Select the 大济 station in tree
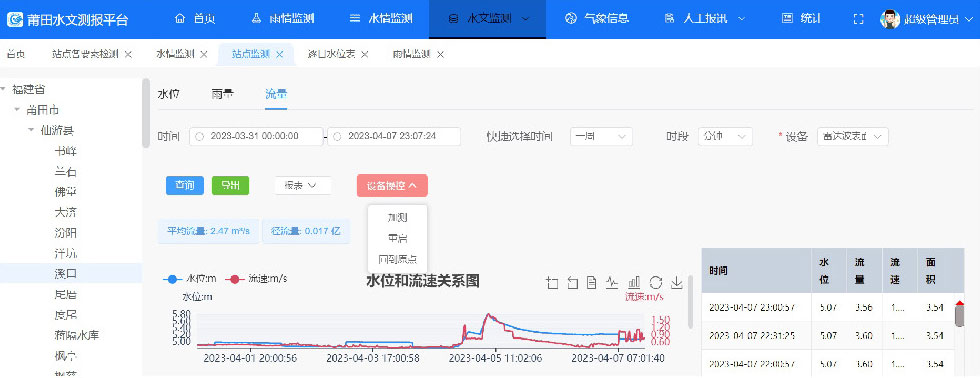The image size is (980, 378). click(66, 212)
